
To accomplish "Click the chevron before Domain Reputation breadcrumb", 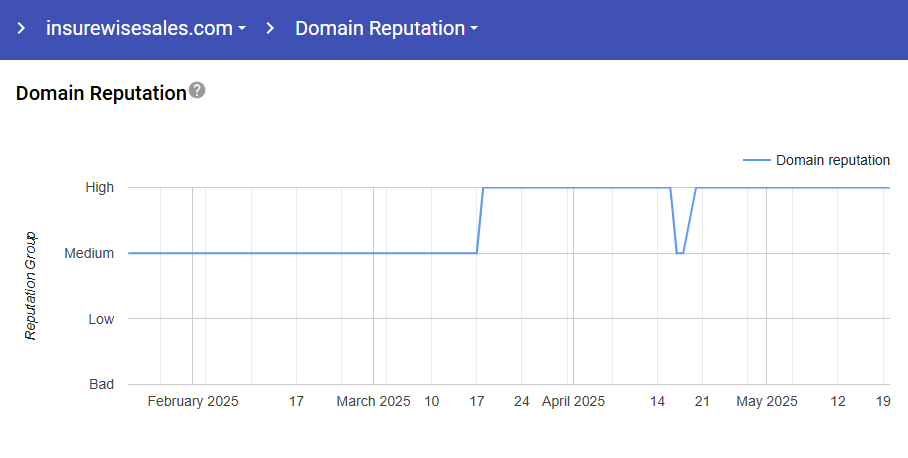I will click(x=270, y=29).
